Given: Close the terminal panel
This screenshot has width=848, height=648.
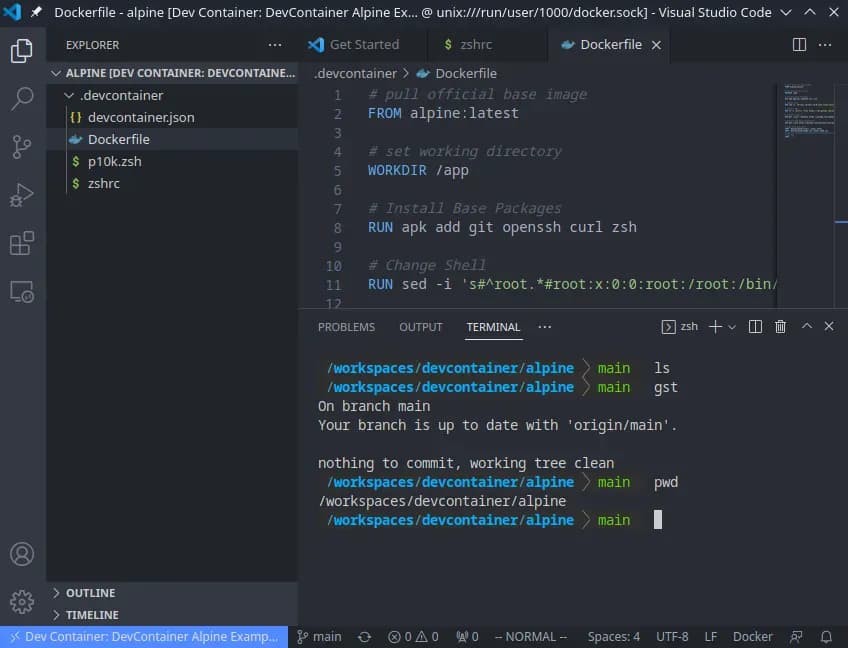Looking at the screenshot, I should [x=829, y=326].
